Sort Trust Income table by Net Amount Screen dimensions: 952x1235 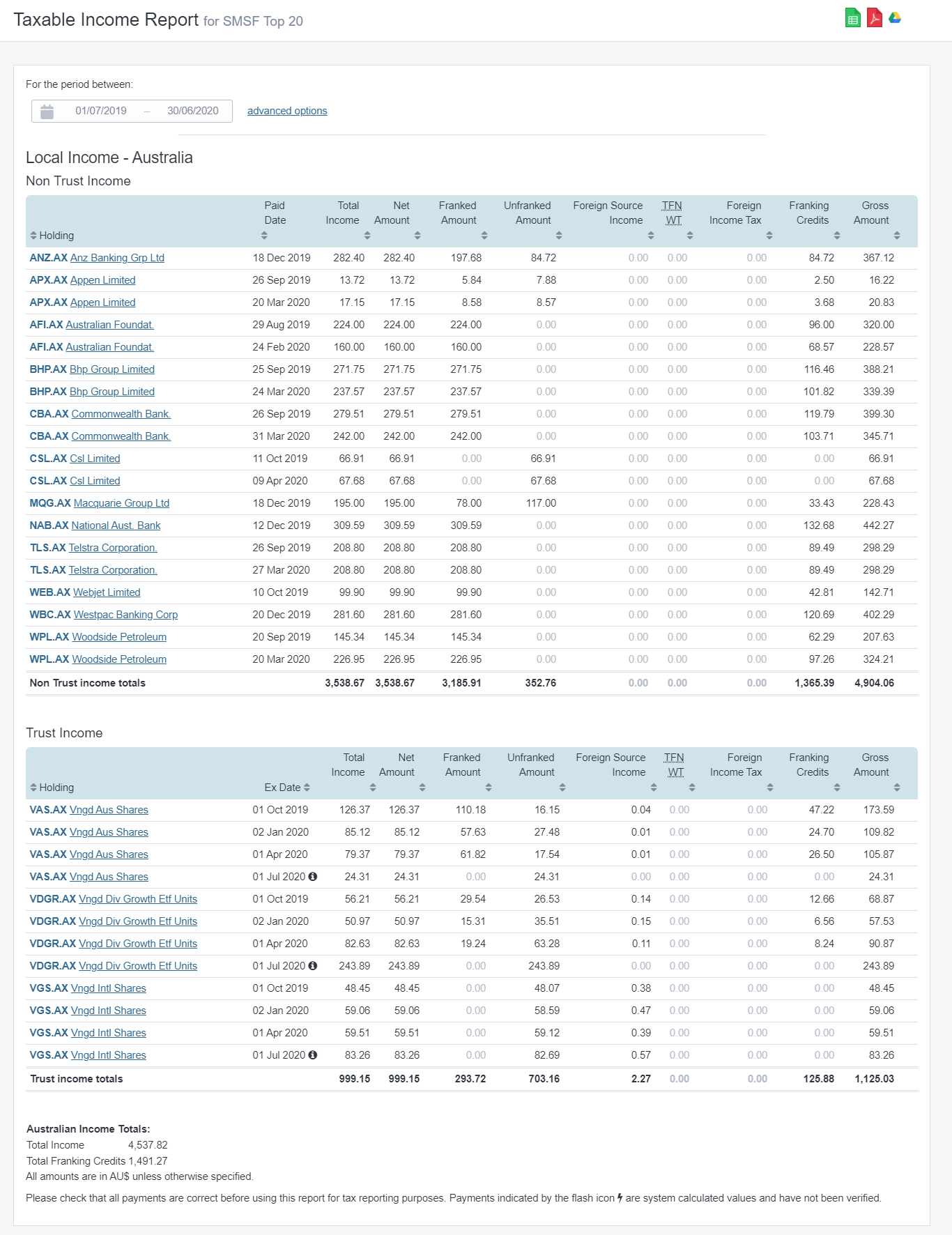click(x=422, y=788)
